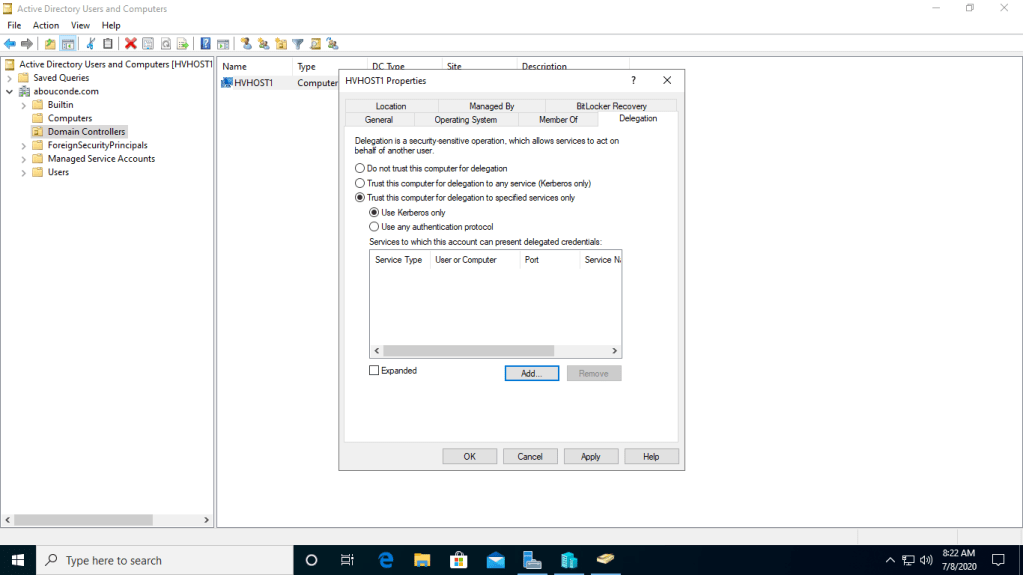Image resolution: width=1023 pixels, height=575 pixels.
Task: Expand the Users container in tree
Action: pyautogui.click(x=24, y=172)
